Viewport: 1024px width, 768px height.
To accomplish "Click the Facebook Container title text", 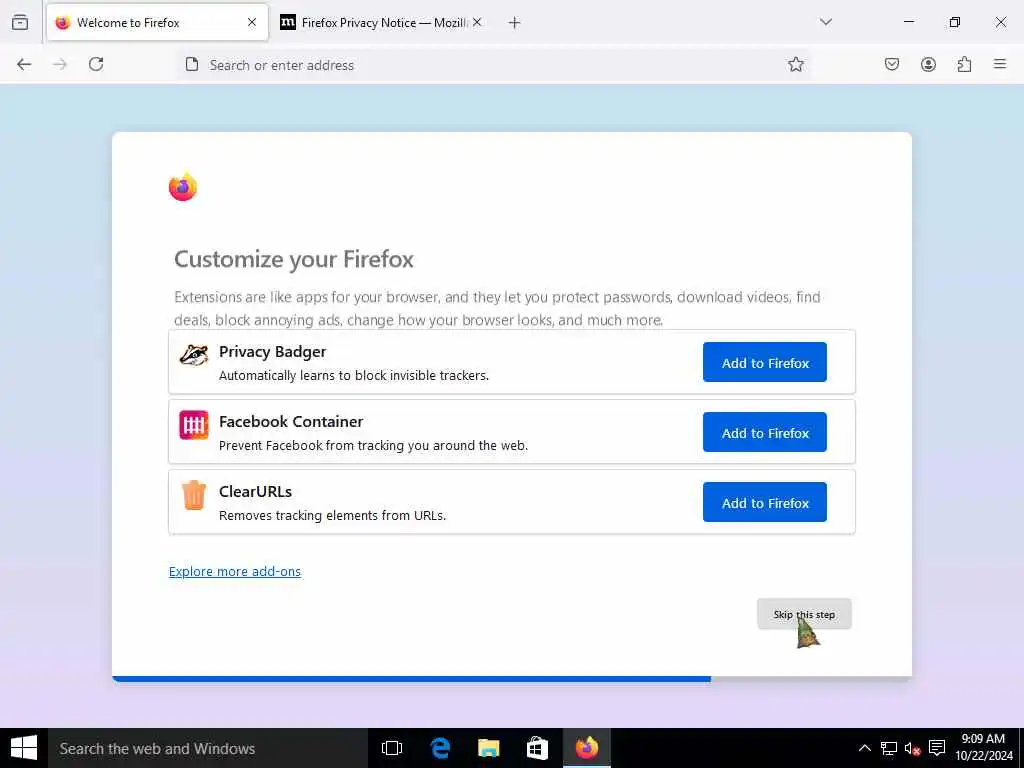I will [291, 421].
